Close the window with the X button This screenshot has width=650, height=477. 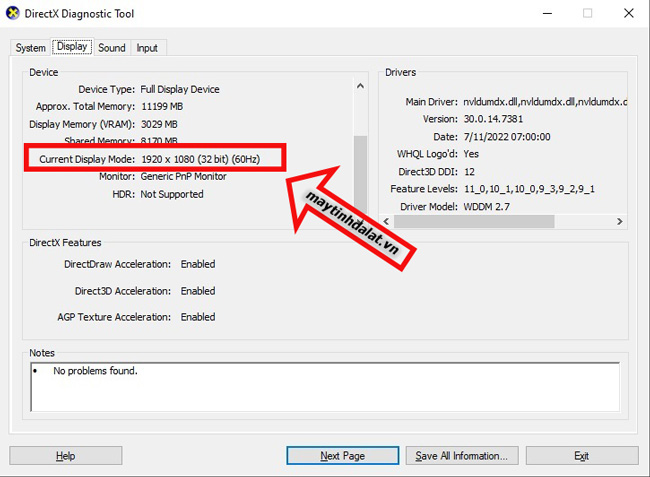pos(629,14)
